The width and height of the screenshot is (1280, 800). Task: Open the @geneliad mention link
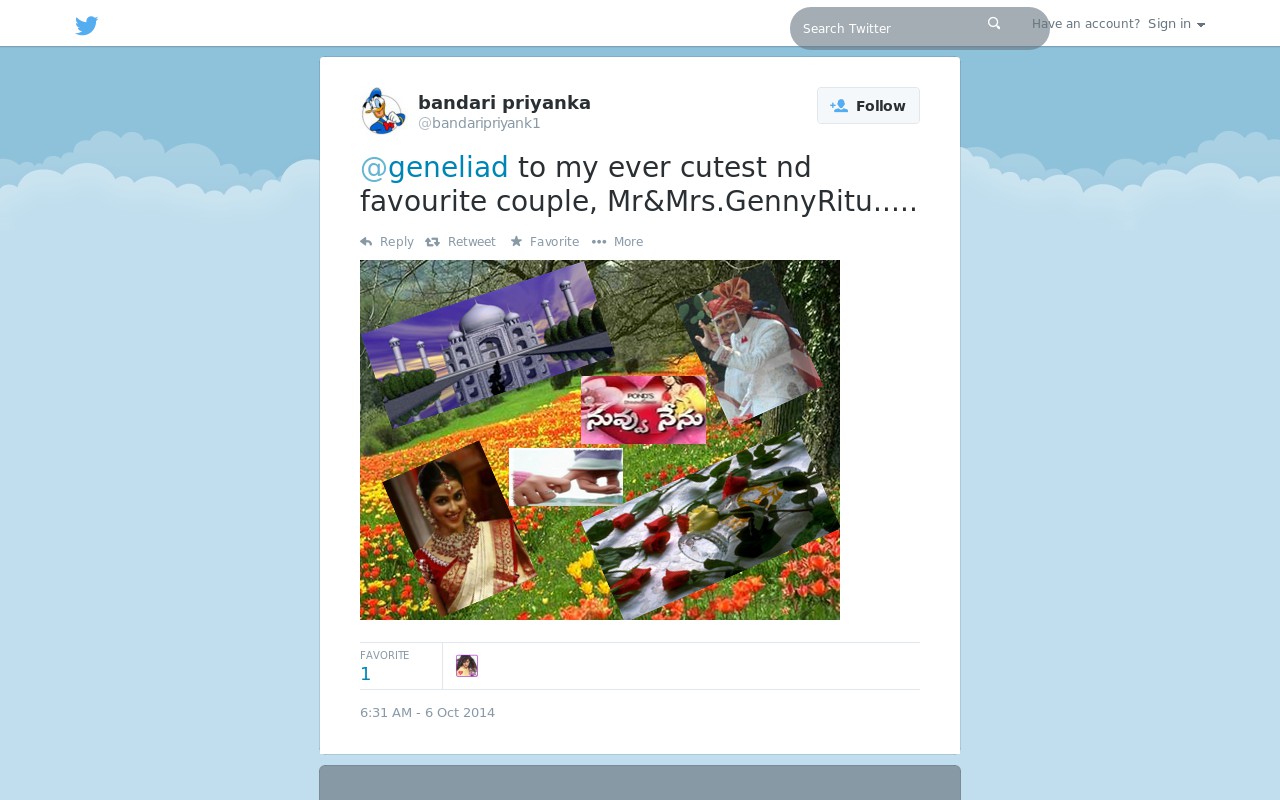[x=434, y=167]
